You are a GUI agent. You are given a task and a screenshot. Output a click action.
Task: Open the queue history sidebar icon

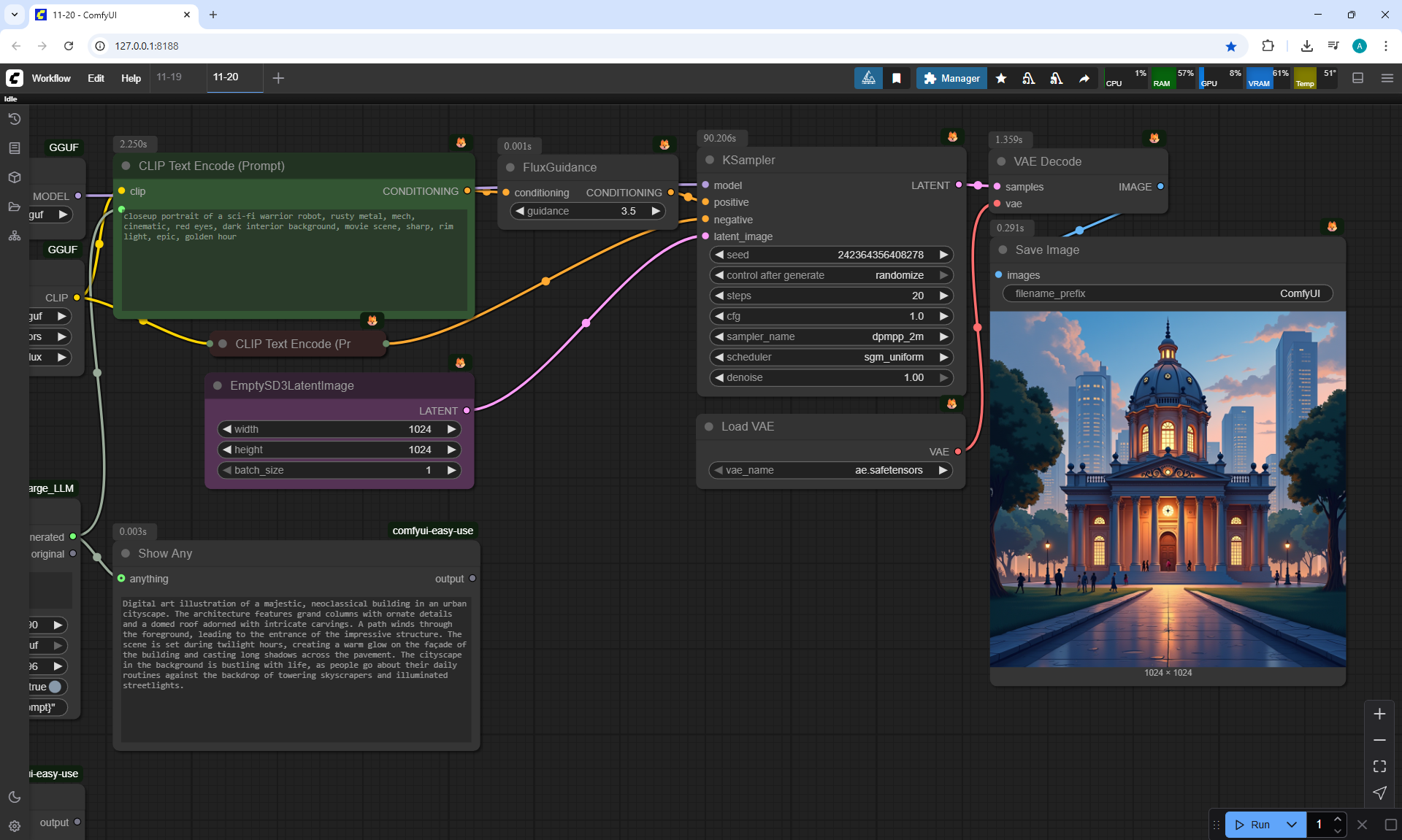(x=15, y=119)
